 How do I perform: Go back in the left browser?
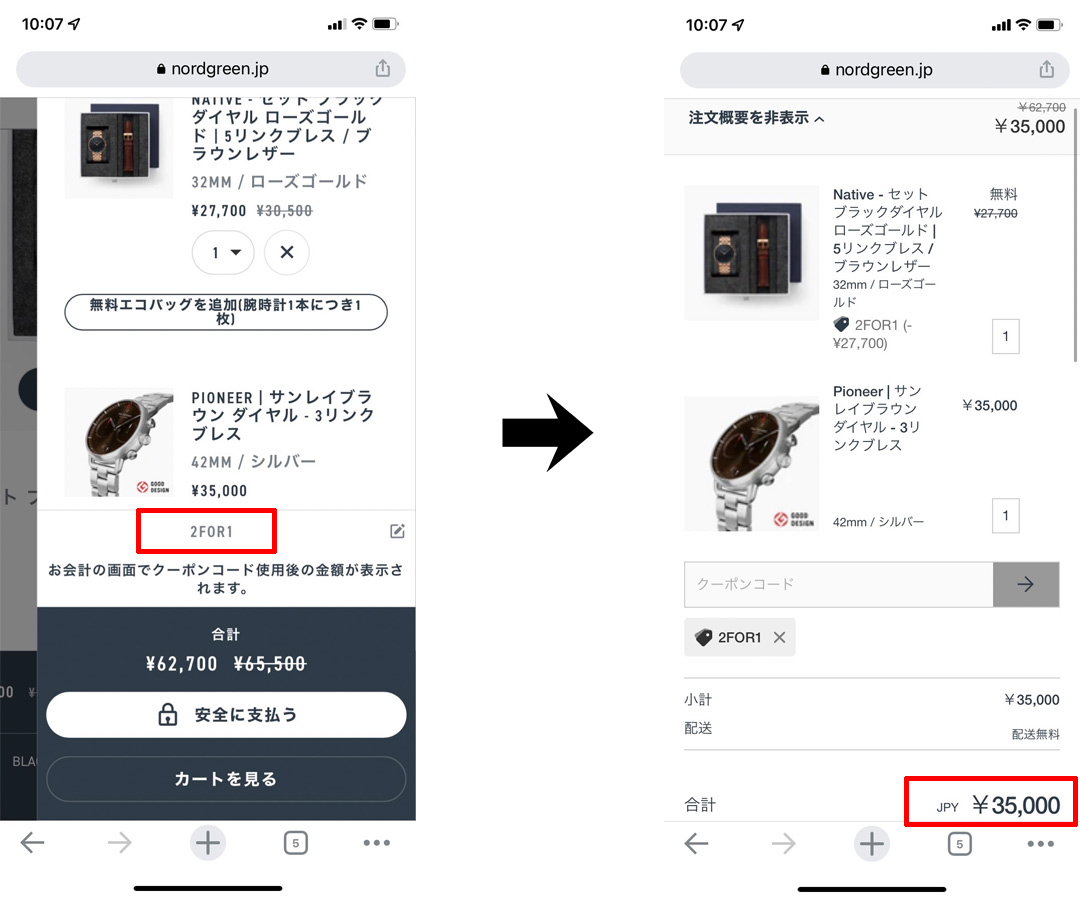coord(32,842)
